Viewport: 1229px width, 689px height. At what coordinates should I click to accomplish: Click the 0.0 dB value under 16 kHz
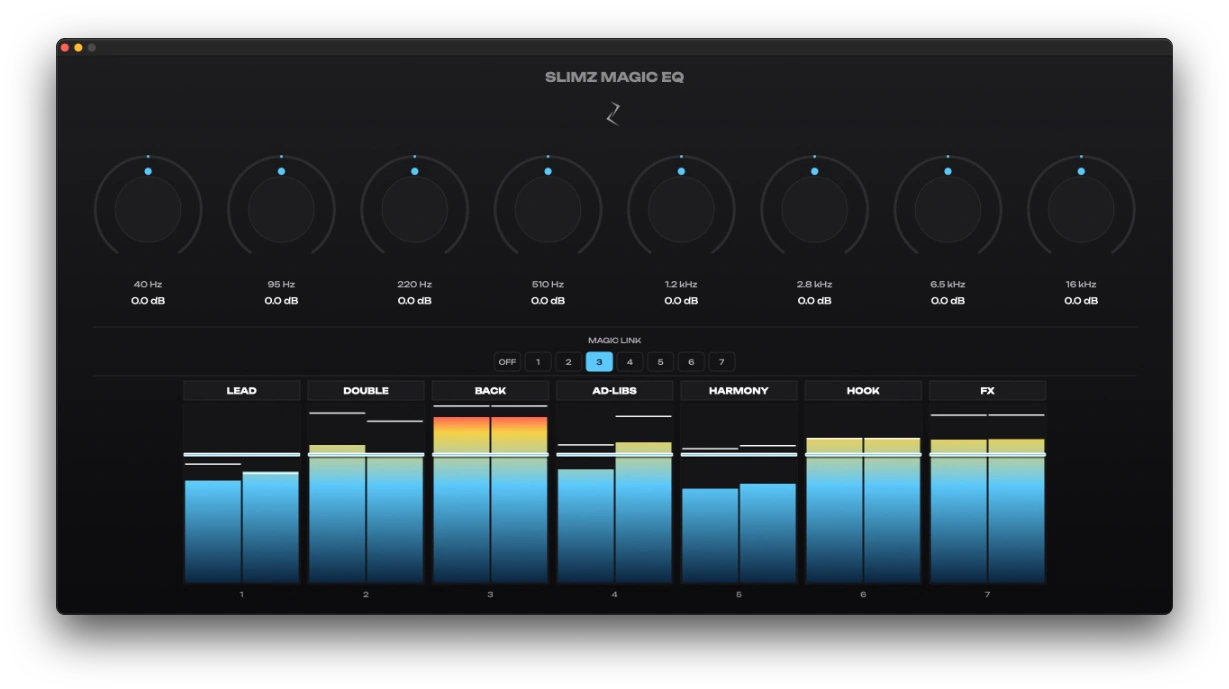click(1081, 301)
